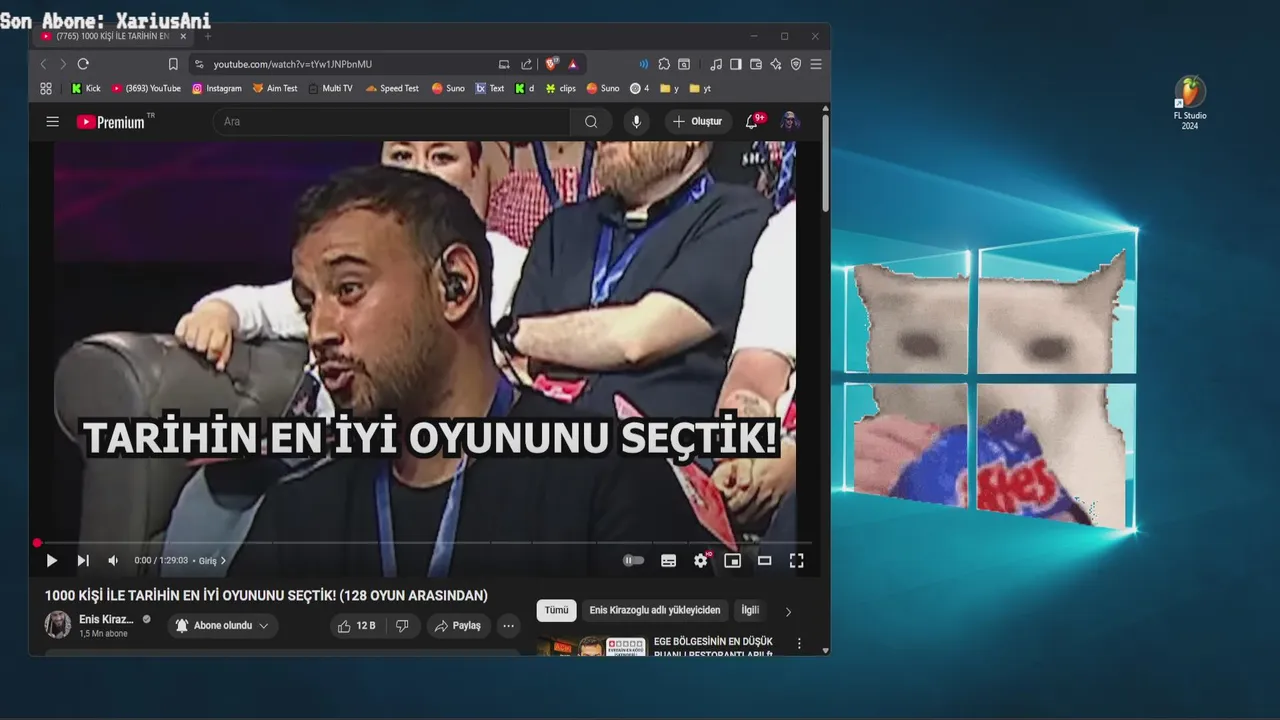Toggle theater mode view
Screen dimensions: 1280x720
(x=765, y=561)
